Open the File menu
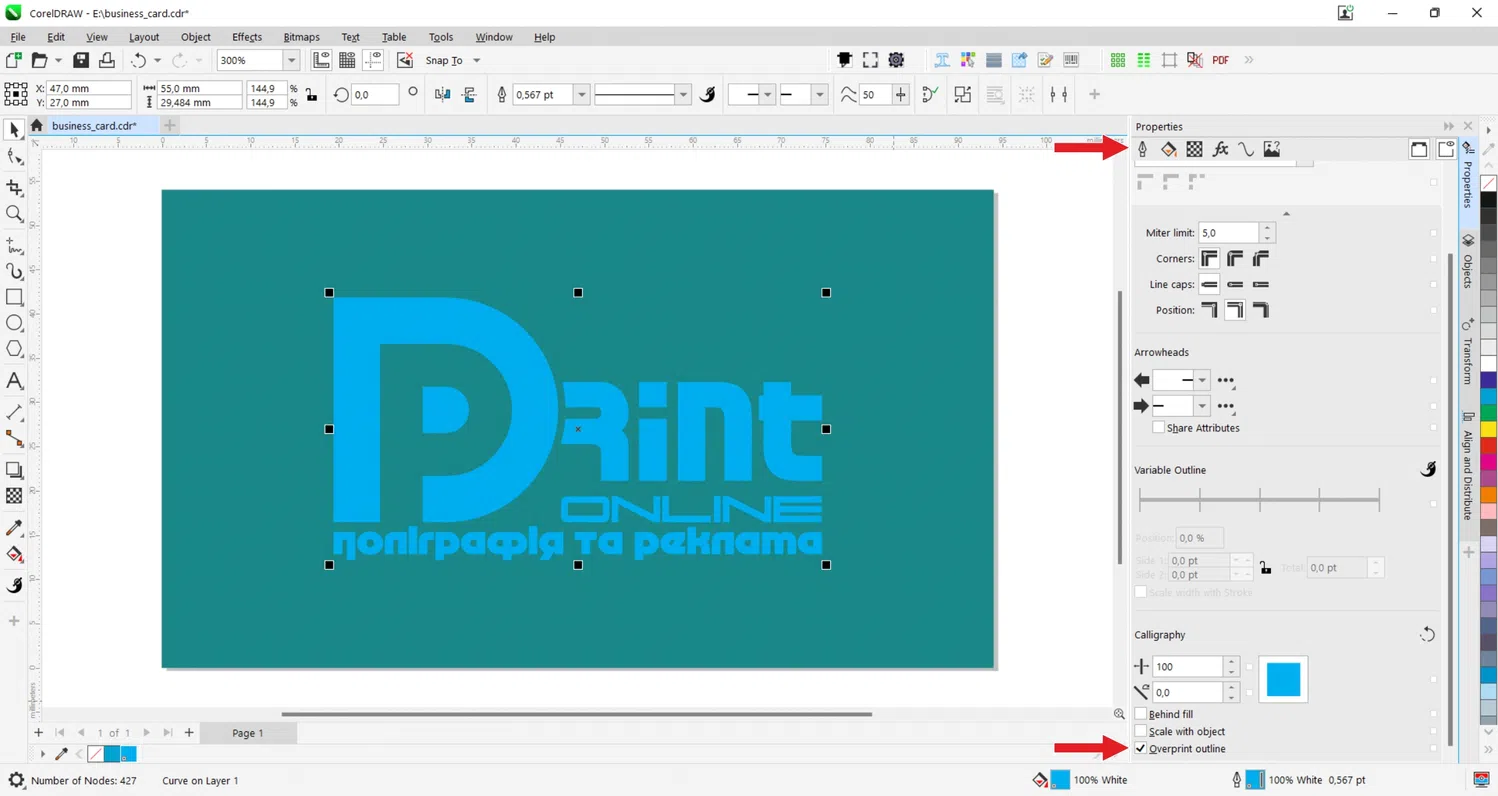 click(17, 37)
